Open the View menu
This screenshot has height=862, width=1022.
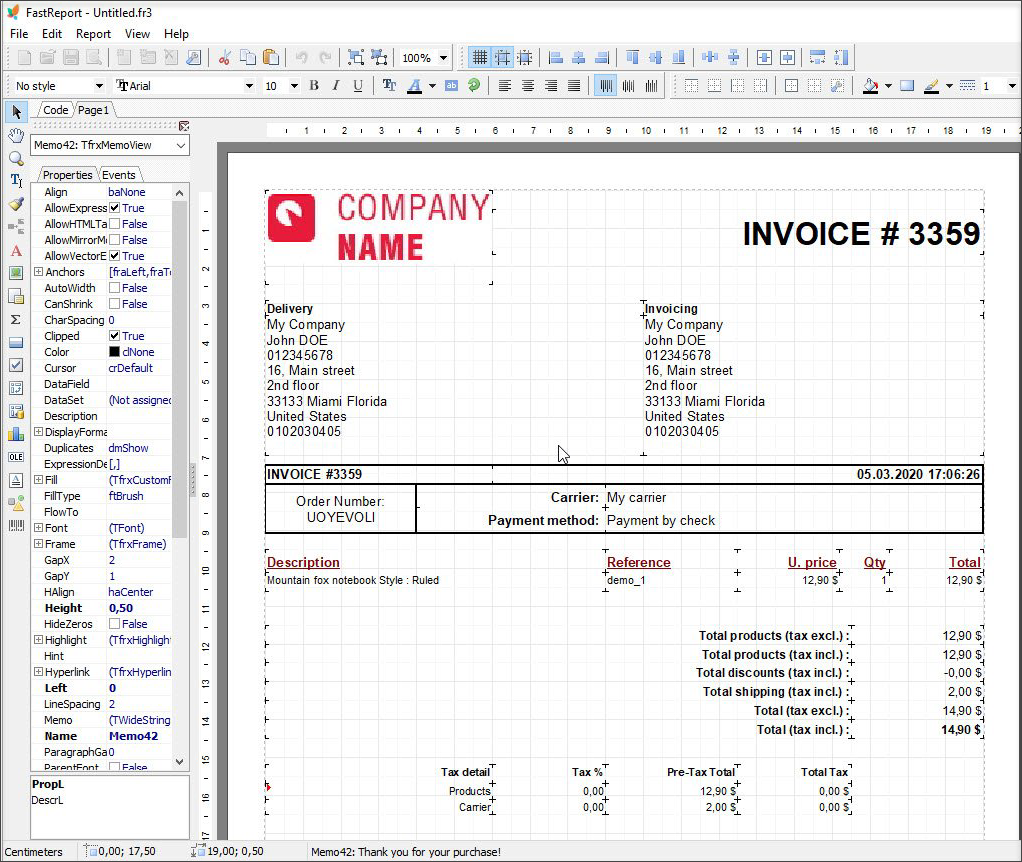coord(138,34)
